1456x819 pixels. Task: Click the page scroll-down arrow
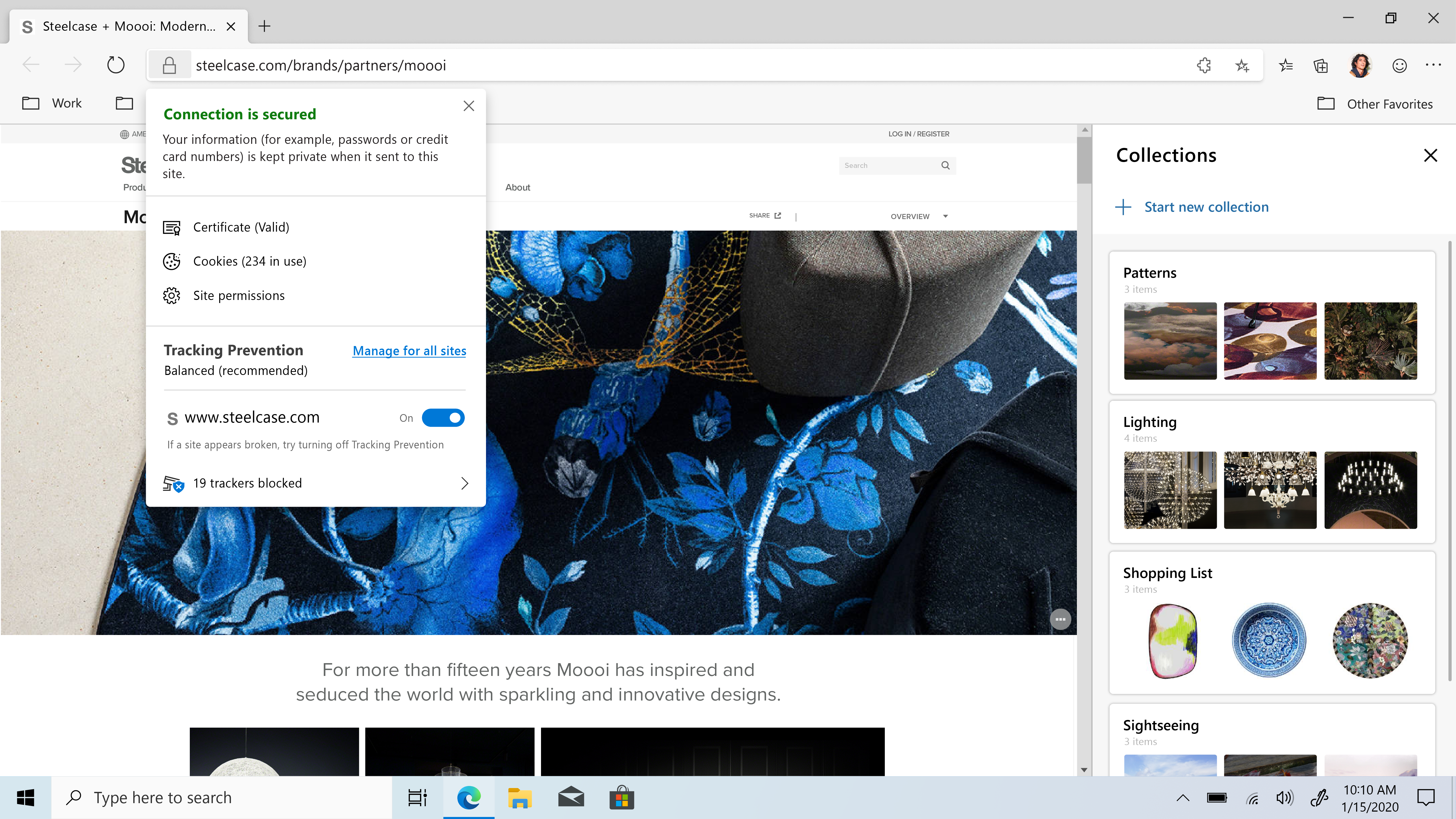click(x=1084, y=770)
